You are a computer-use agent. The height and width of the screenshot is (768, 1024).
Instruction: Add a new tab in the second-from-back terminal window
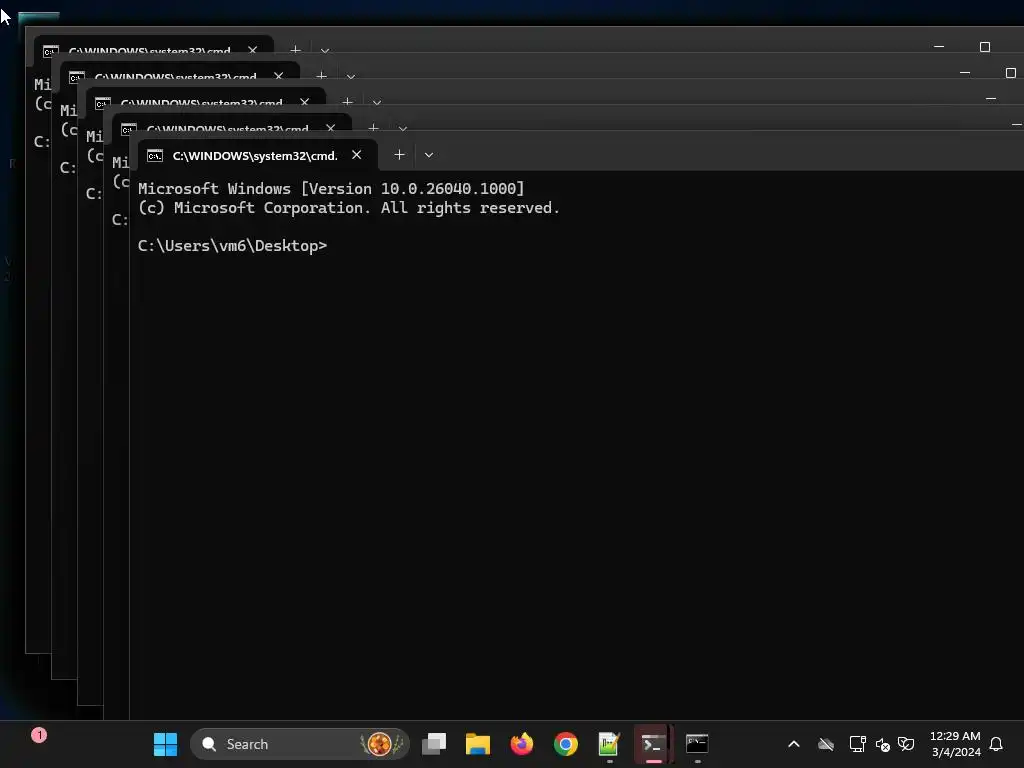click(x=321, y=76)
